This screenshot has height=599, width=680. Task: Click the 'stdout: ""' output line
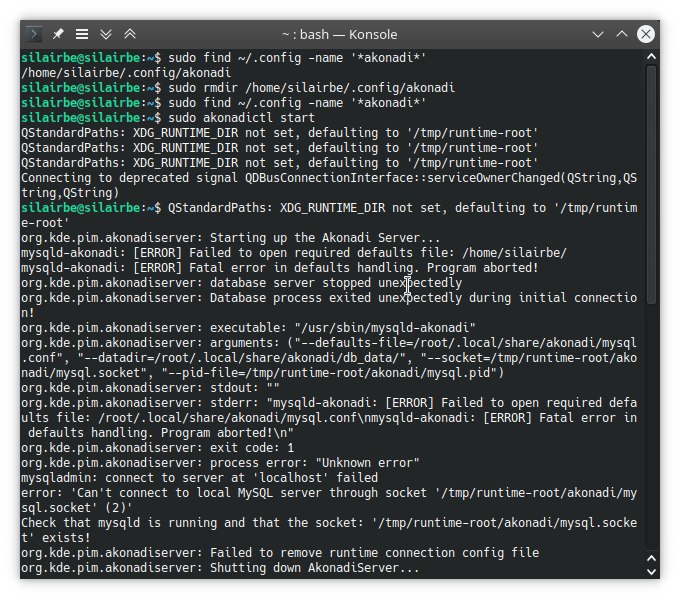point(150,388)
